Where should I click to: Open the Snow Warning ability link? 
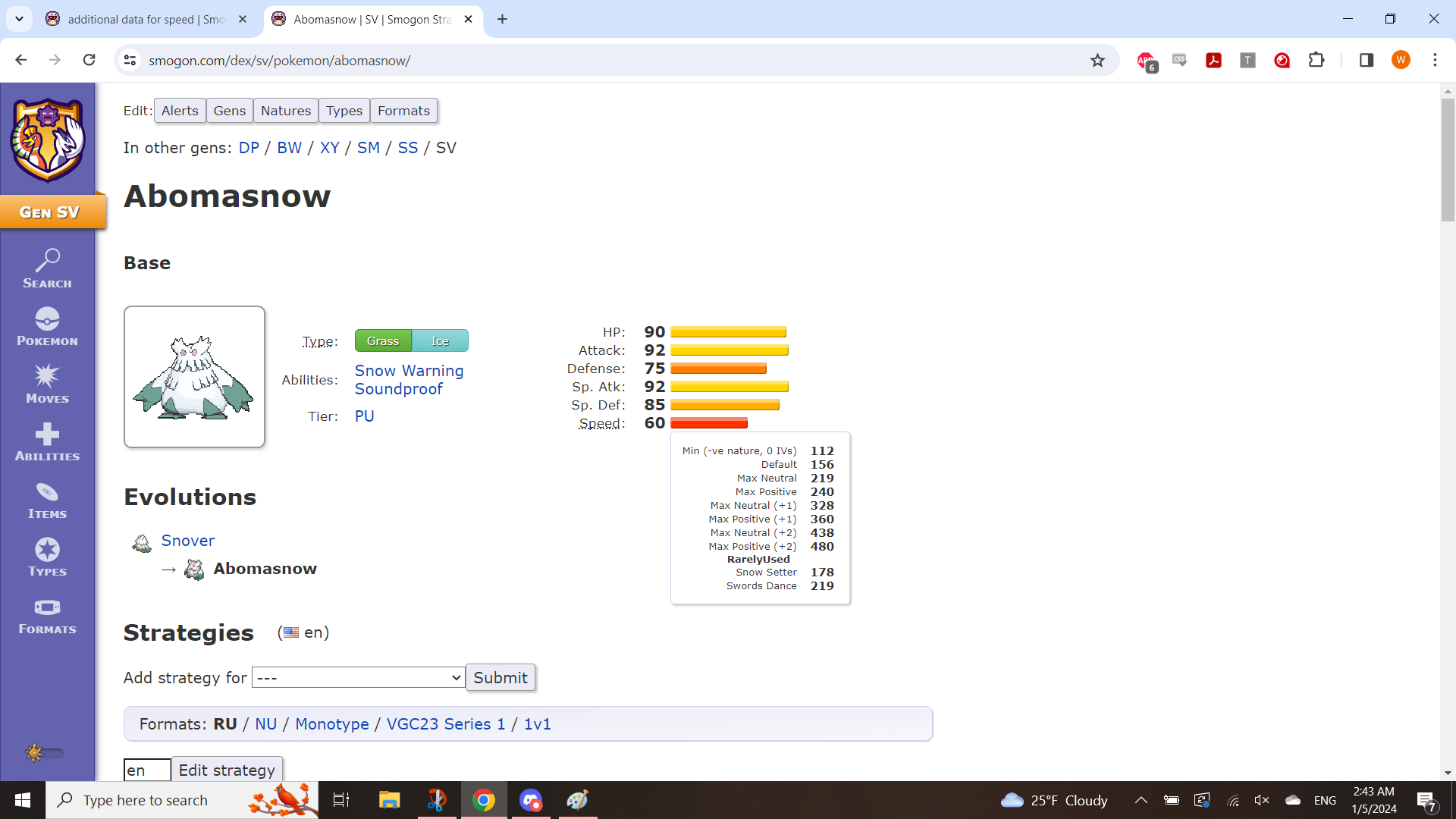pyautogui.click(x=409, y=371)
